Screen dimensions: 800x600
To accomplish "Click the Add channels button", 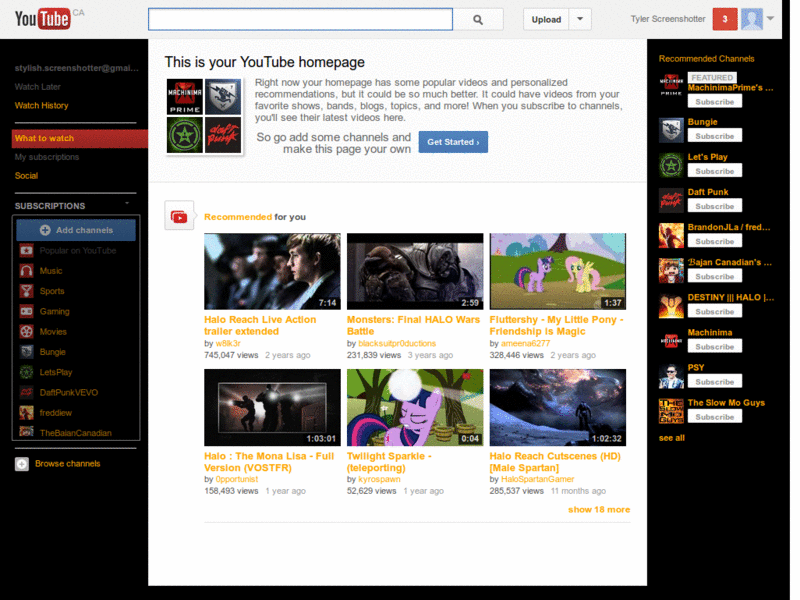I will [x=76, y=230].
